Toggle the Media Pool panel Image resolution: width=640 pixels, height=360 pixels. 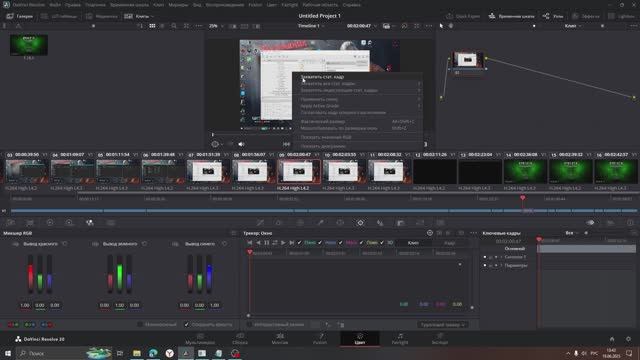point(102,16)
